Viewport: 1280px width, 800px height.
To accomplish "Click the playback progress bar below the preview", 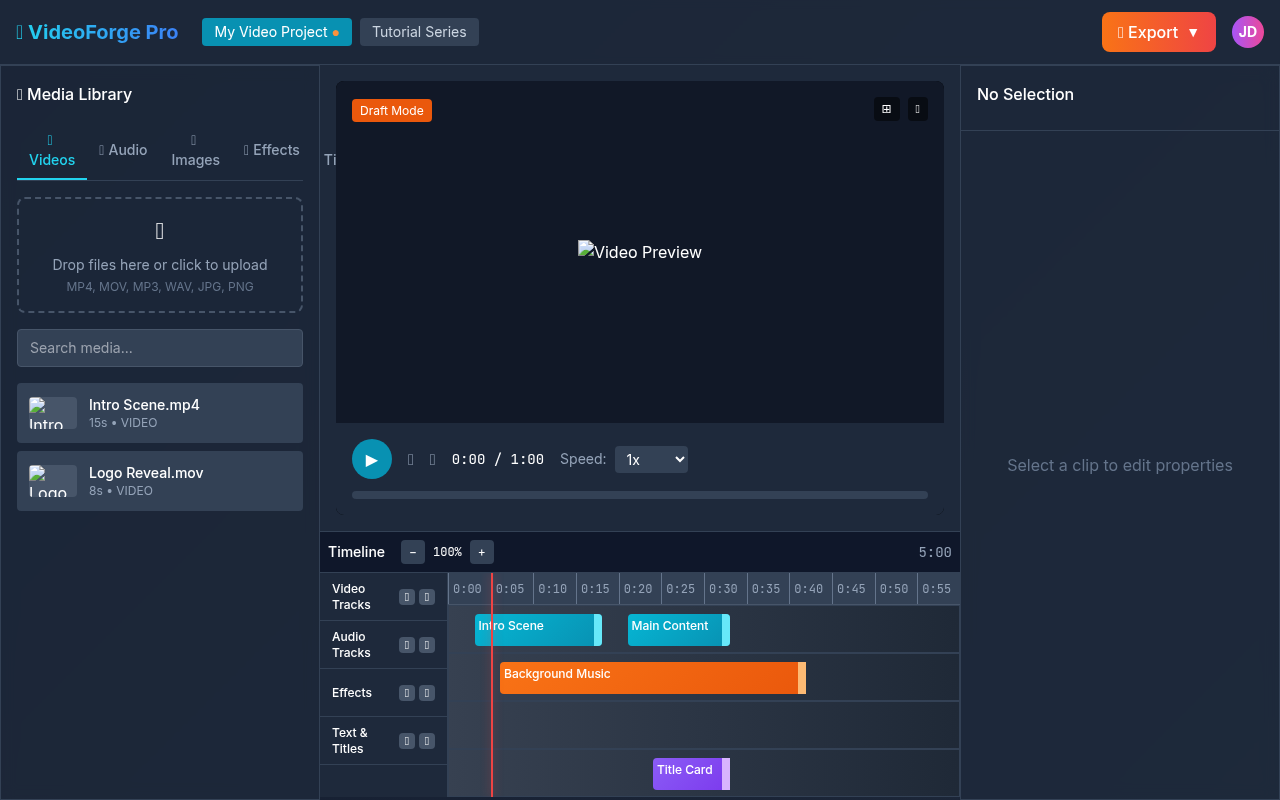I will [639, 494].
